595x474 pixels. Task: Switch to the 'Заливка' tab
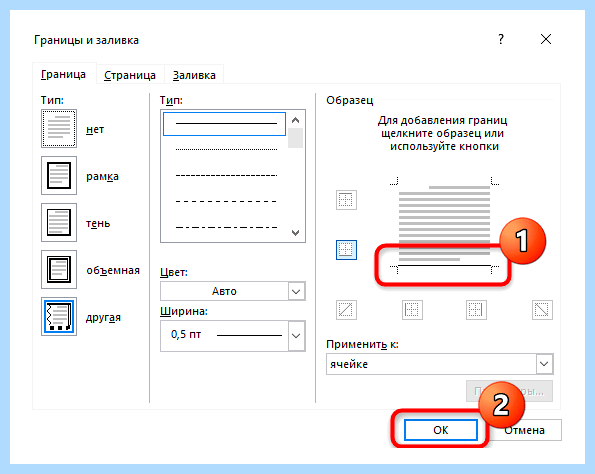point(194,75)
